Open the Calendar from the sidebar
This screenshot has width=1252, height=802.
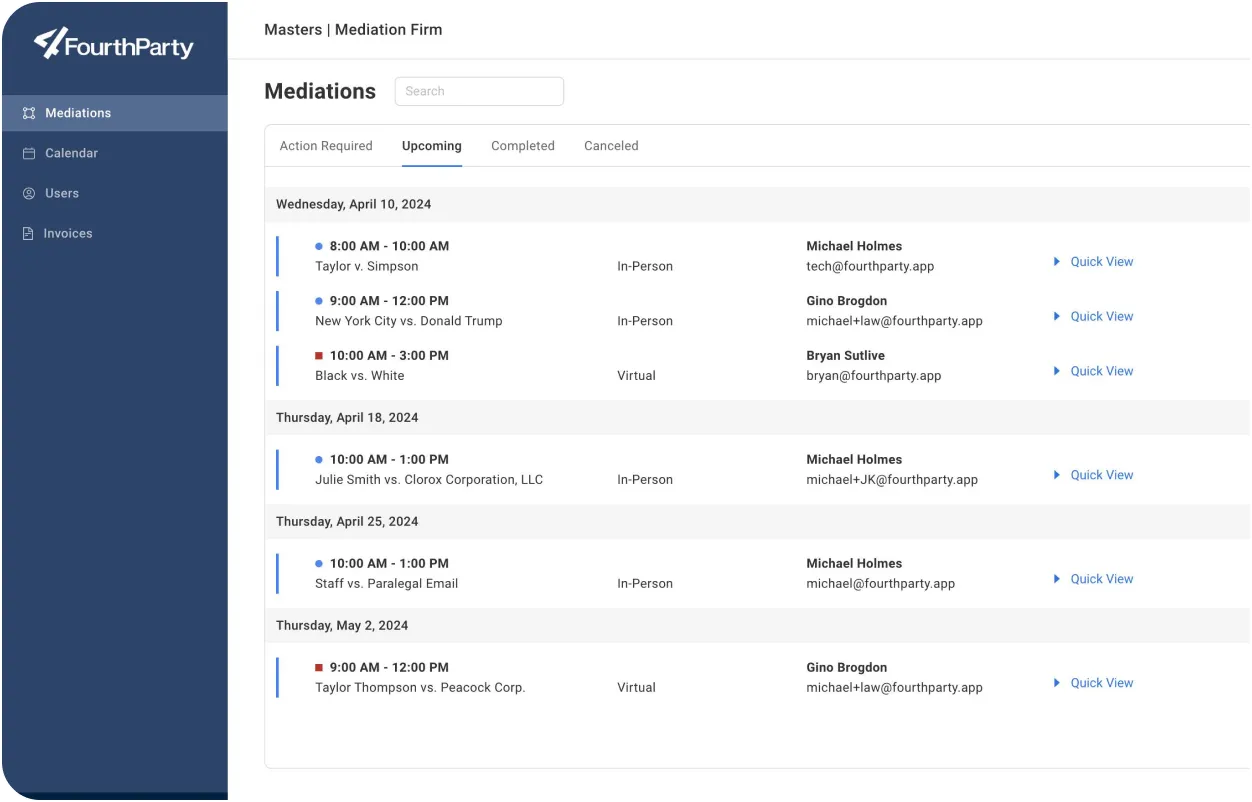(71, 153)
